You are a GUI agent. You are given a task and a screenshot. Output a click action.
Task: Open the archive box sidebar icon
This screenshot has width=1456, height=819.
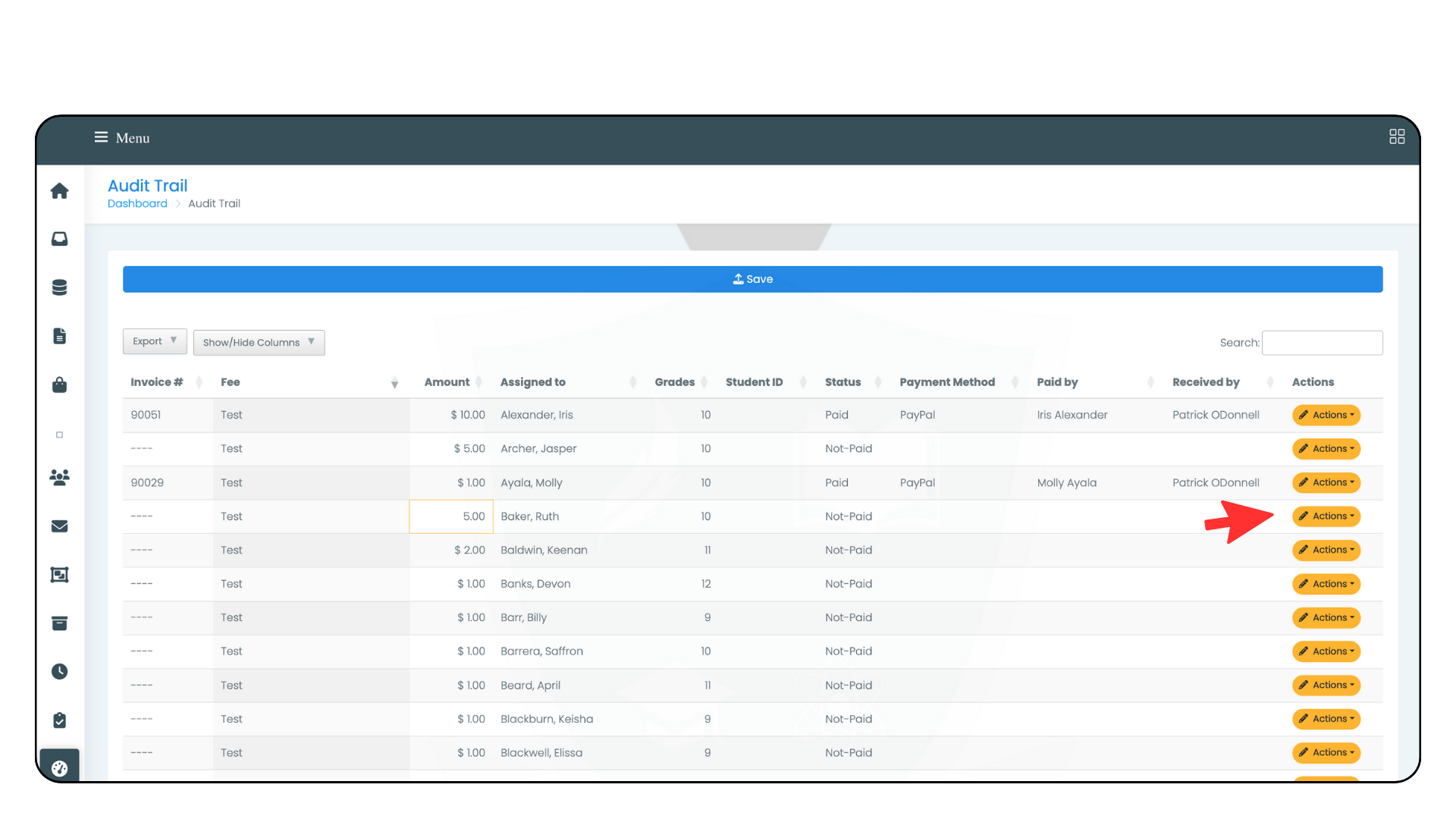tap(59, 623)
